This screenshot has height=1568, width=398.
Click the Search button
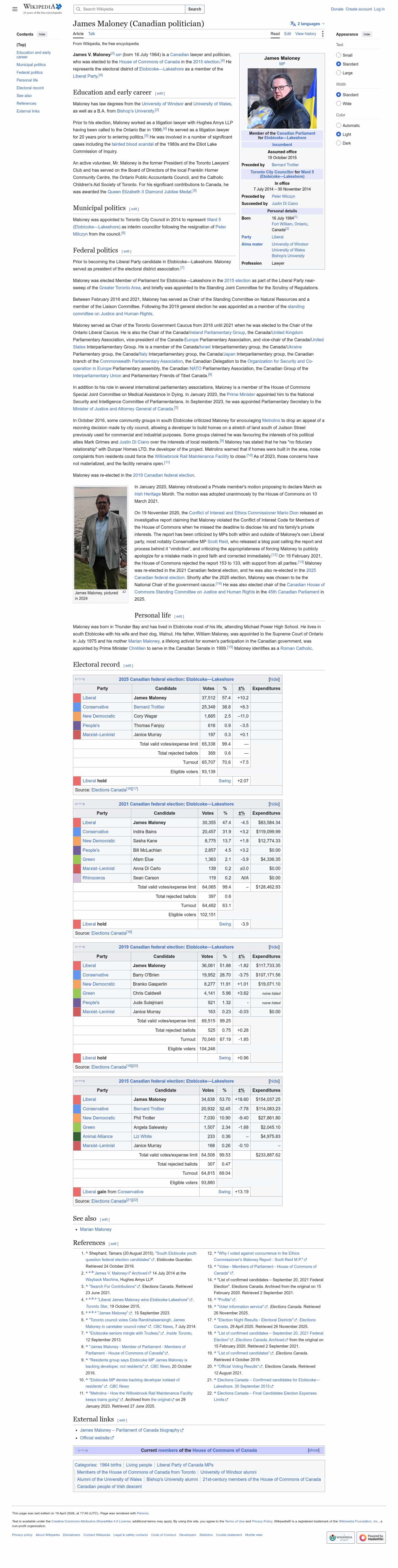click(195, 9)
